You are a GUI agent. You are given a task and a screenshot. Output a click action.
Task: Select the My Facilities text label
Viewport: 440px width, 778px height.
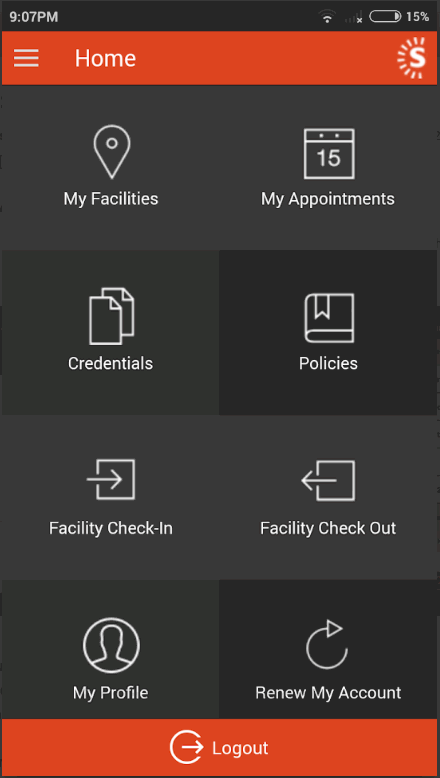[111, 199]
